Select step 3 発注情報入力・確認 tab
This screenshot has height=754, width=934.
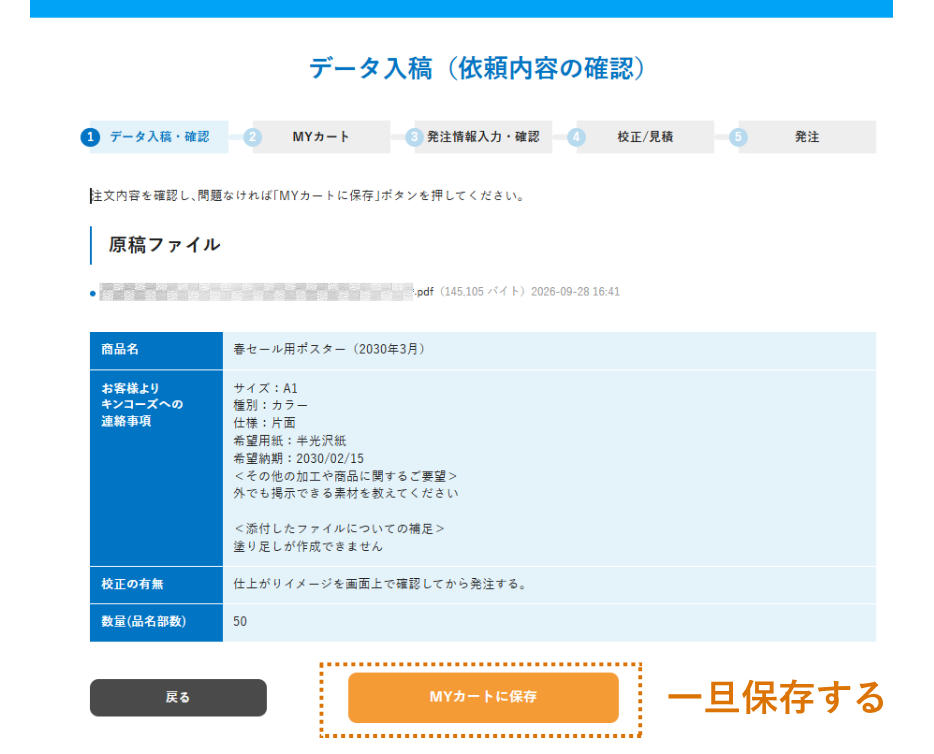pos(479,137)
